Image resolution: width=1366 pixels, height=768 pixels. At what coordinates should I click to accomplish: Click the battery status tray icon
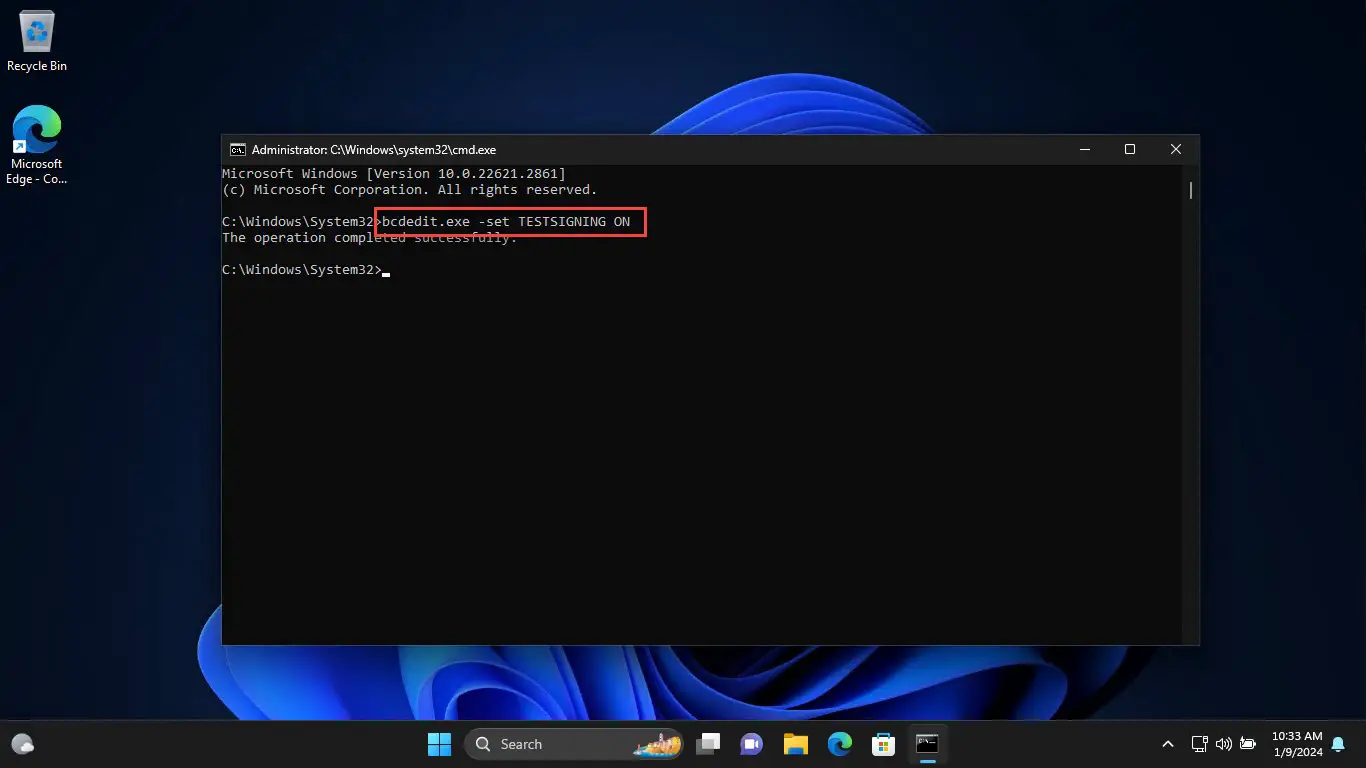[x=1247, y=744]
